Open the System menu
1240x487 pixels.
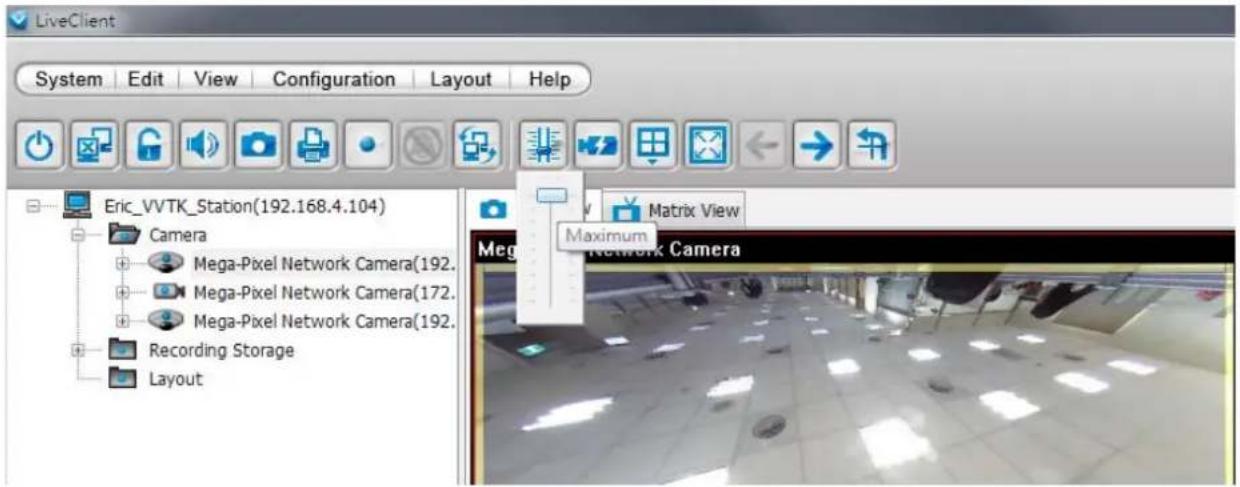pos(68,79)
